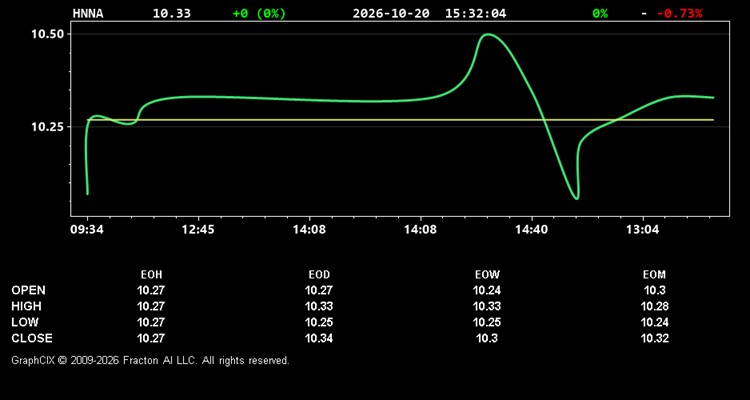Click the EOM LOW value 10.24
The height and width of the screenshot is (400, 750).
pyautogui.click(x=654, y=322)
